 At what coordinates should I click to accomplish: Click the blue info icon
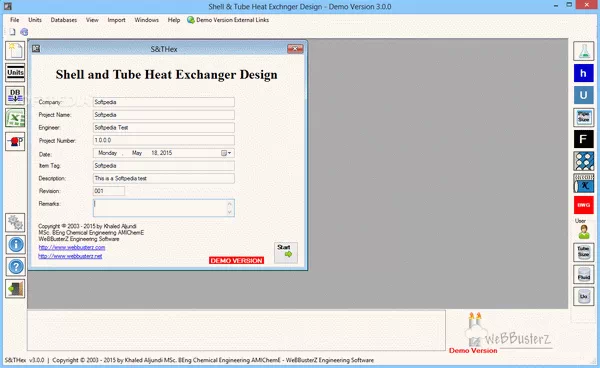(x=15, y=245)
